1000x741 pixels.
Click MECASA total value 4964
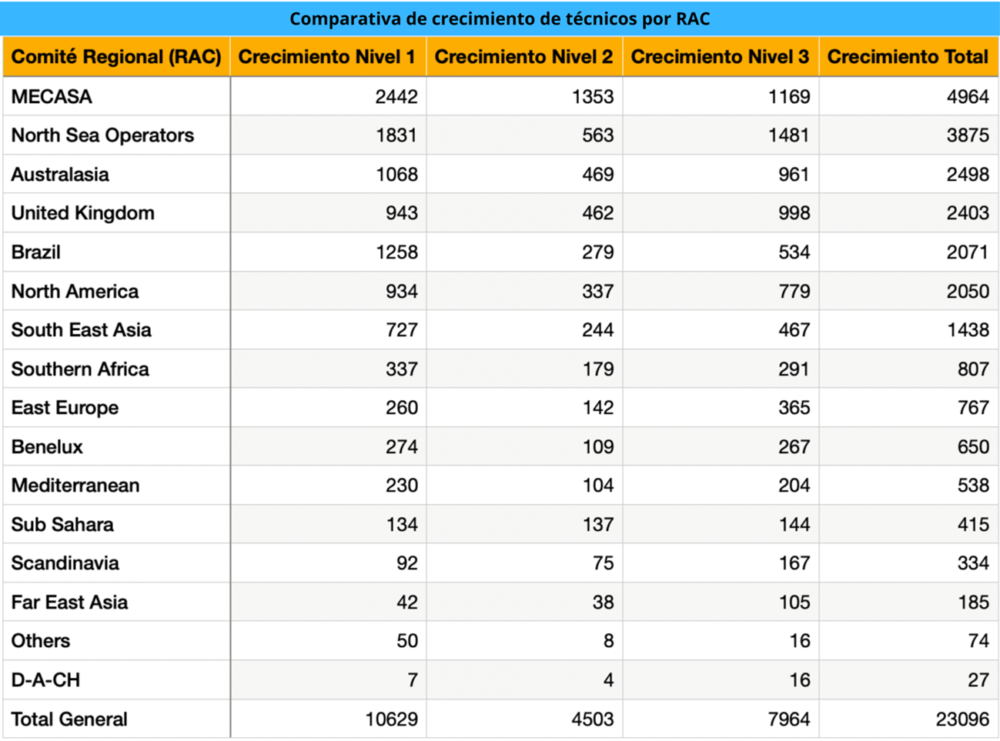tap(968, 96)
